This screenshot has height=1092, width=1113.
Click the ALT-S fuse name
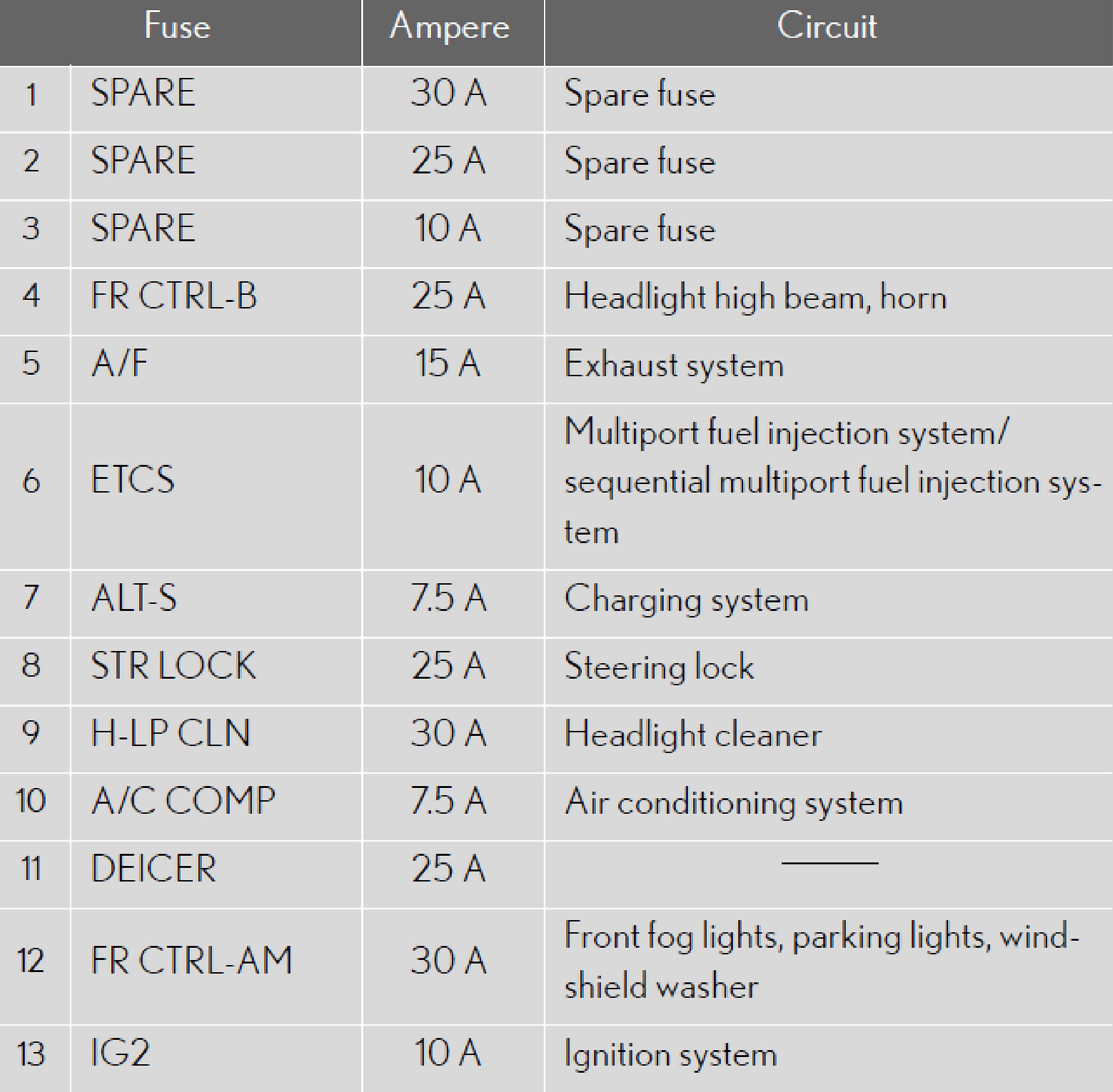click(x=134, y=598)
